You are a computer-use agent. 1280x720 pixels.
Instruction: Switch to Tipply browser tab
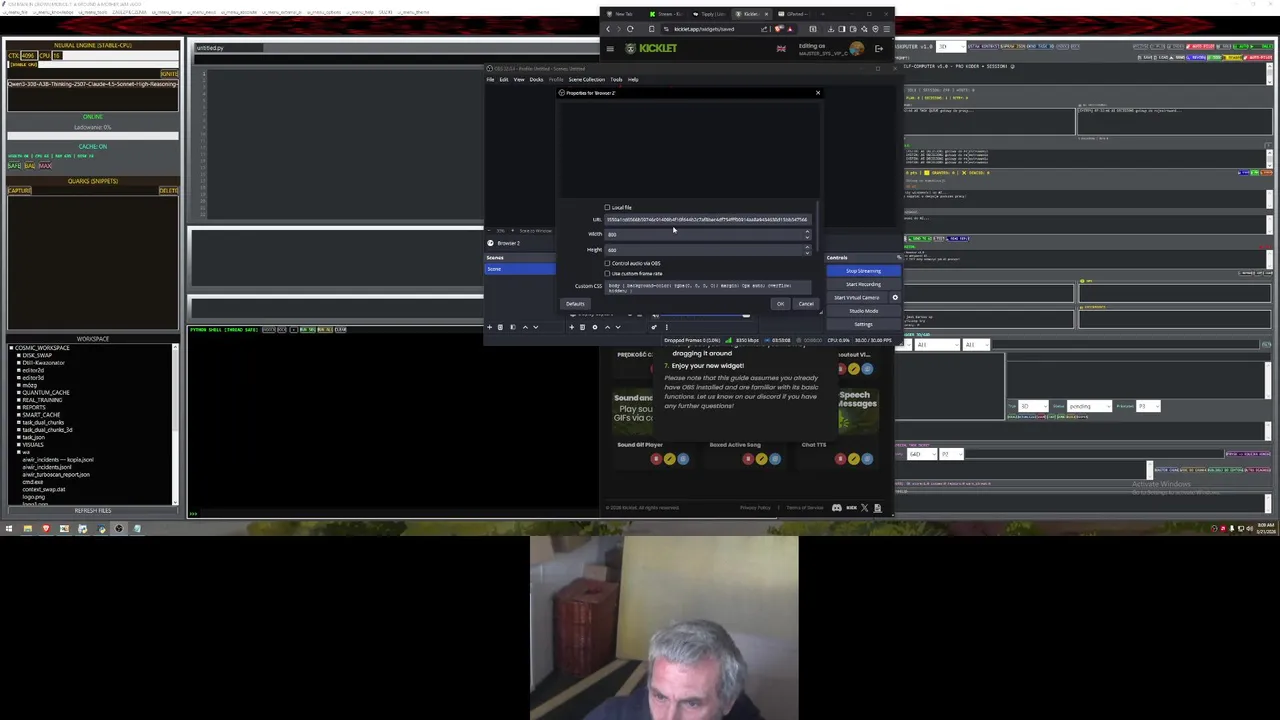pyautogui.click(x=710, y=14)
